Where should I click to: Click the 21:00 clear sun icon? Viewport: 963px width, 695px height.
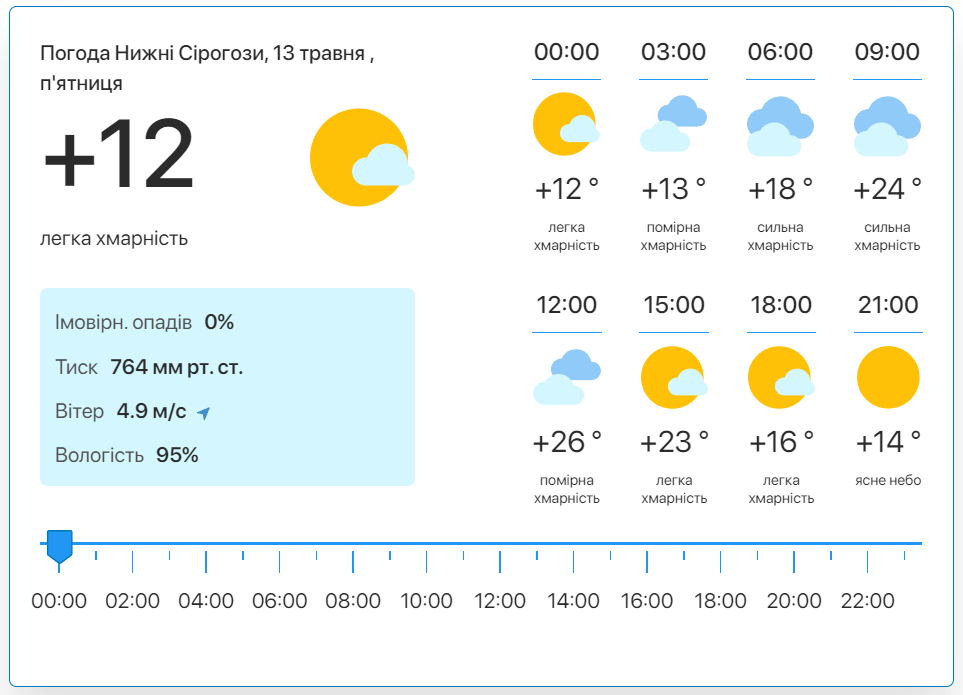888,378
